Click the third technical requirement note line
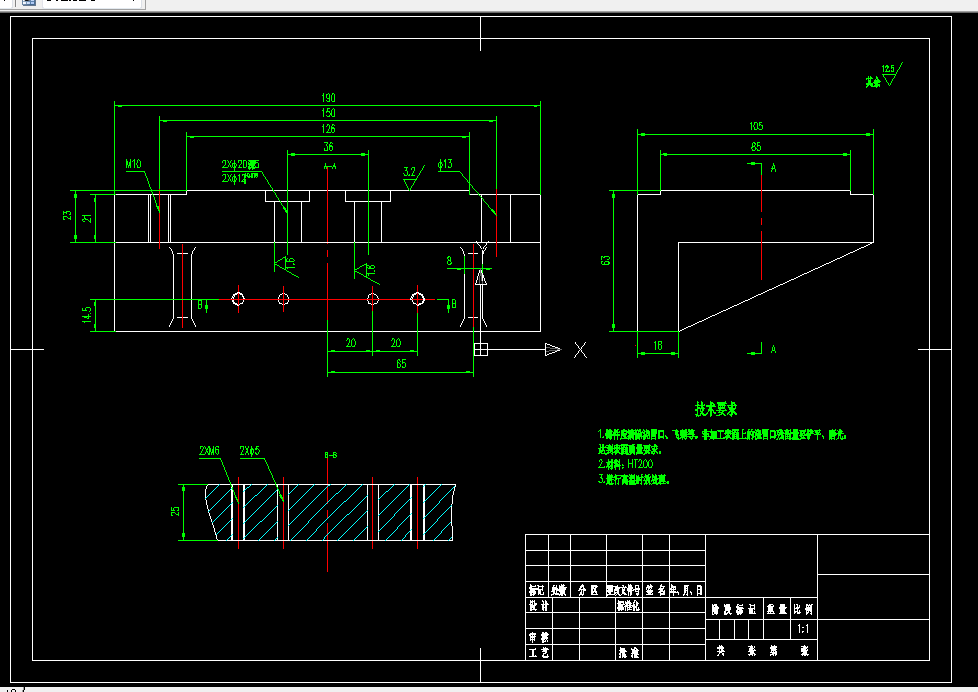978x692 pixels. click(x=634, y=479)
